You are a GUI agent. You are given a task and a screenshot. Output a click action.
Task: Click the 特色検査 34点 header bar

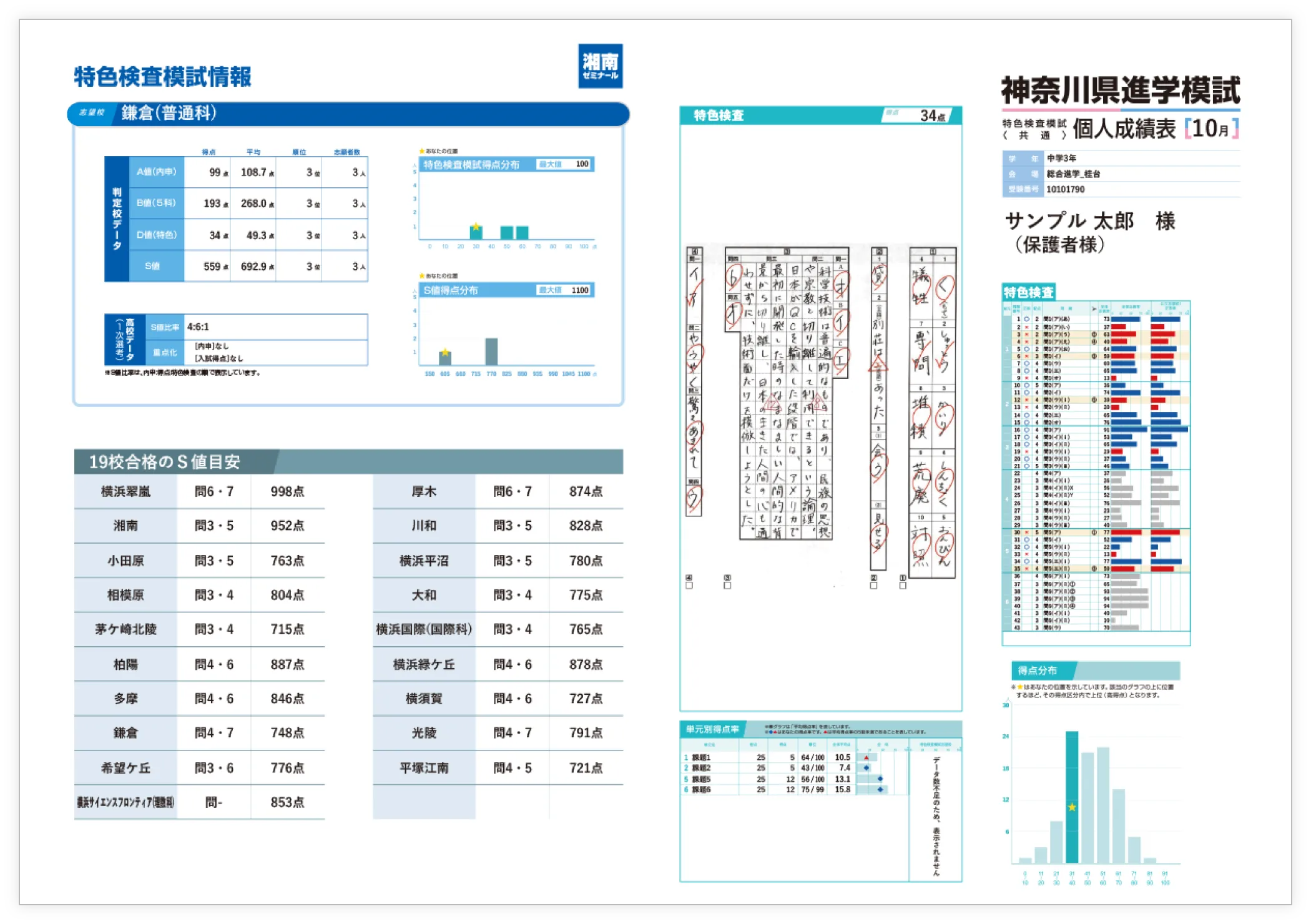(x=821, y=115)
